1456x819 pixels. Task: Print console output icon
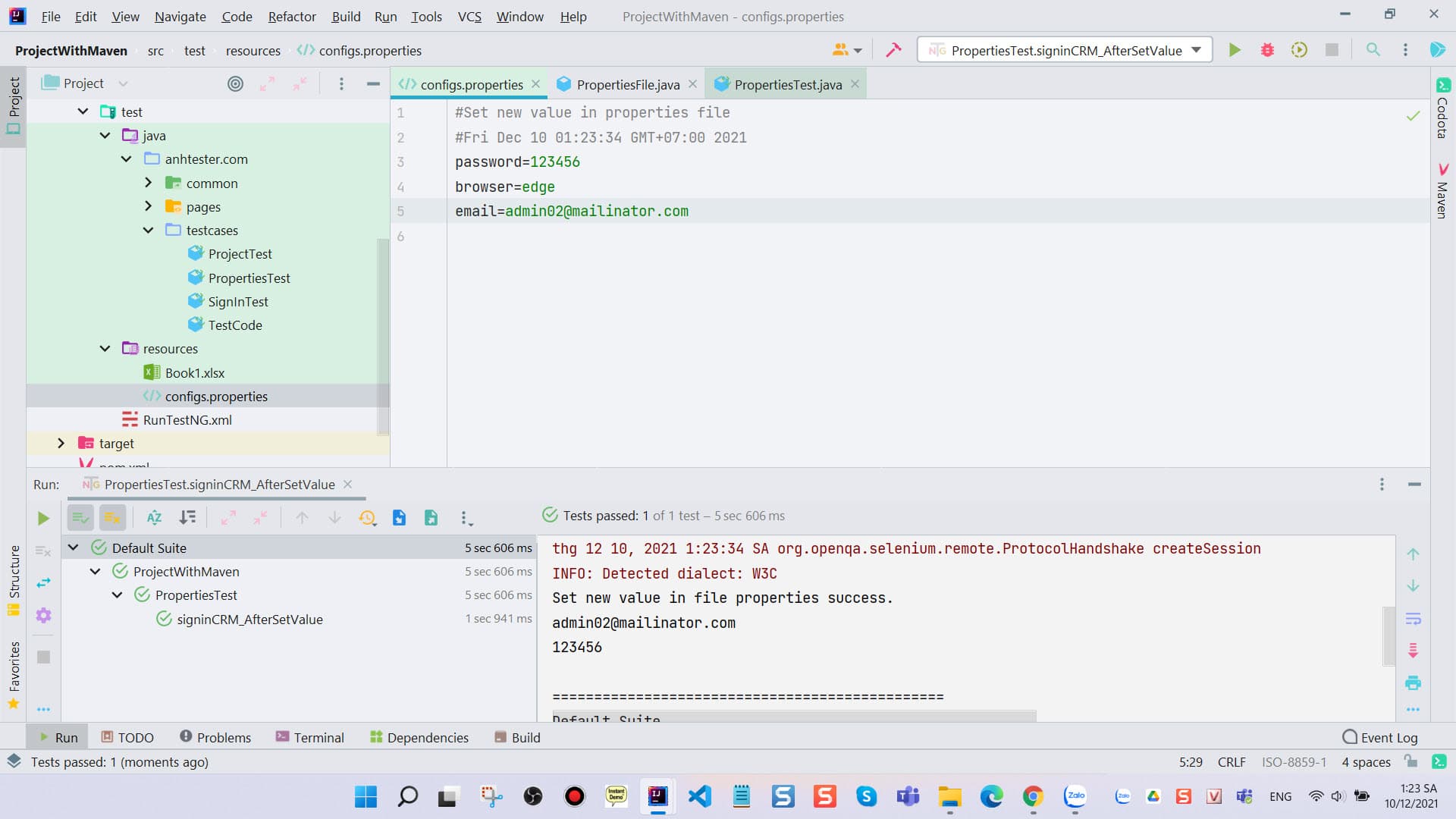tap(1413, 682)
